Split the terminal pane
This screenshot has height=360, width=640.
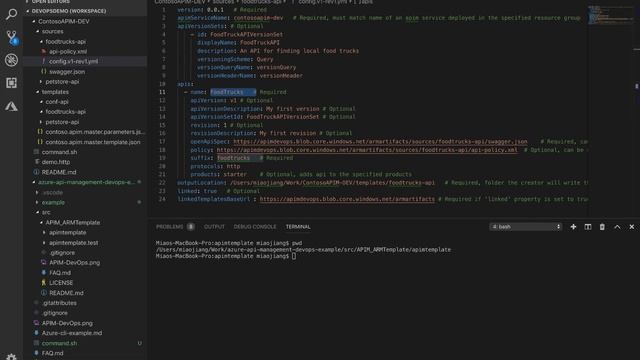(x=588, y=227)
